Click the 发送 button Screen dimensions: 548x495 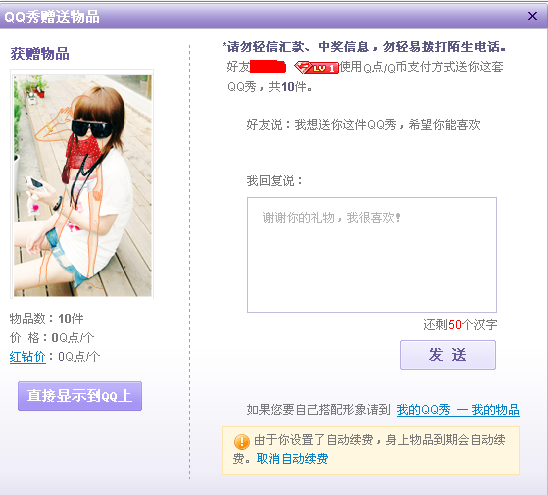point(448,355)
